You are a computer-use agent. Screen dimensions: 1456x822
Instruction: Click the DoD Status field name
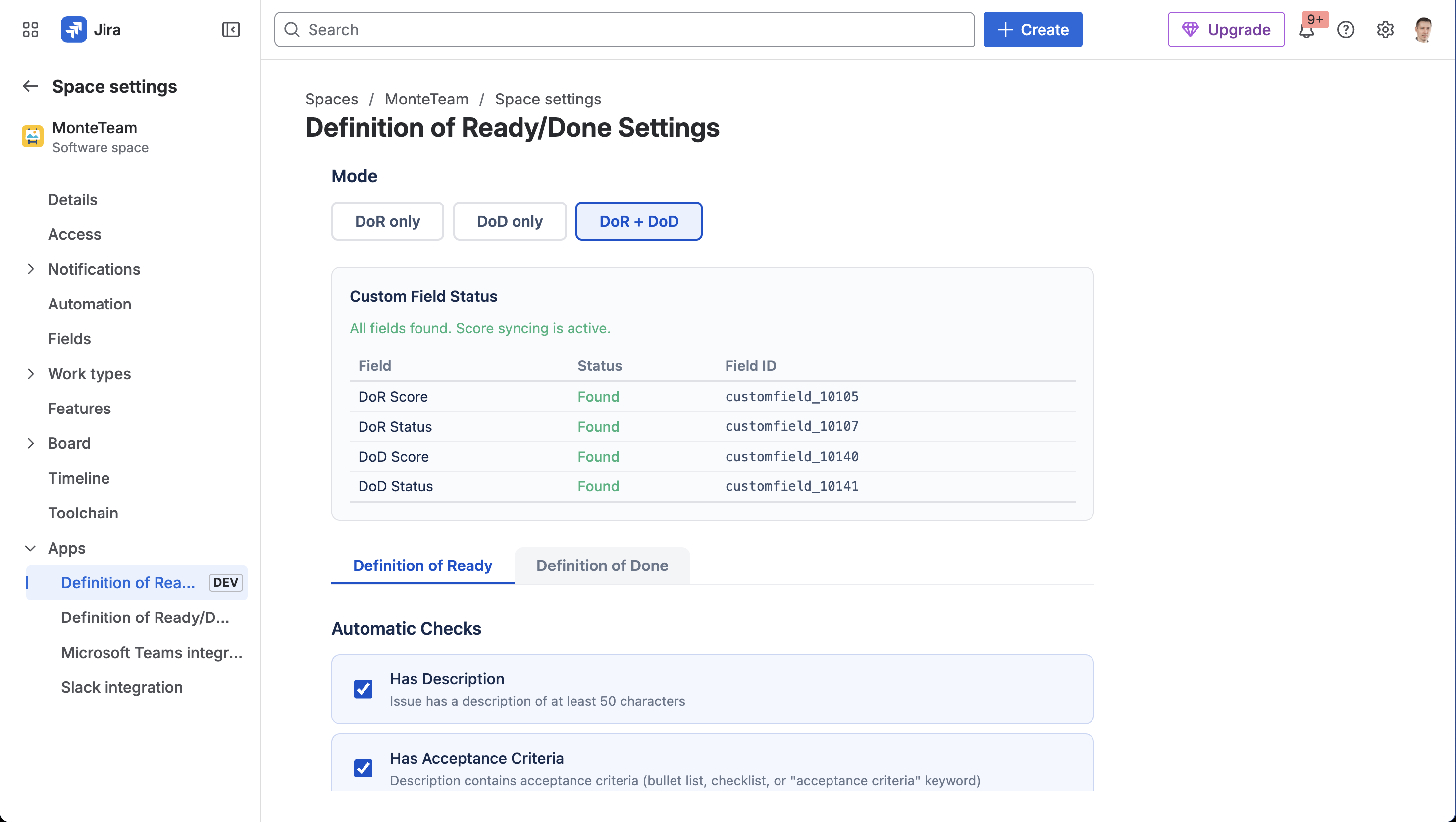(396, 486)
